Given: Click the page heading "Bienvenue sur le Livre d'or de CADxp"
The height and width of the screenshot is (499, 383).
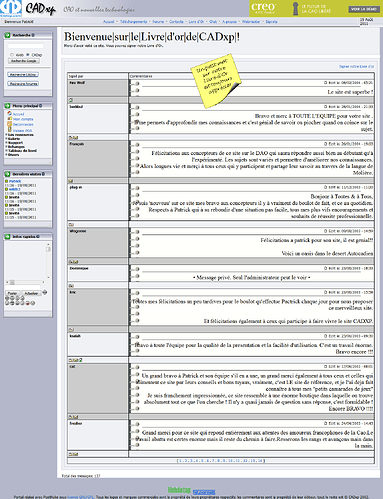Looking at the screenshot, I should point(152,36).
